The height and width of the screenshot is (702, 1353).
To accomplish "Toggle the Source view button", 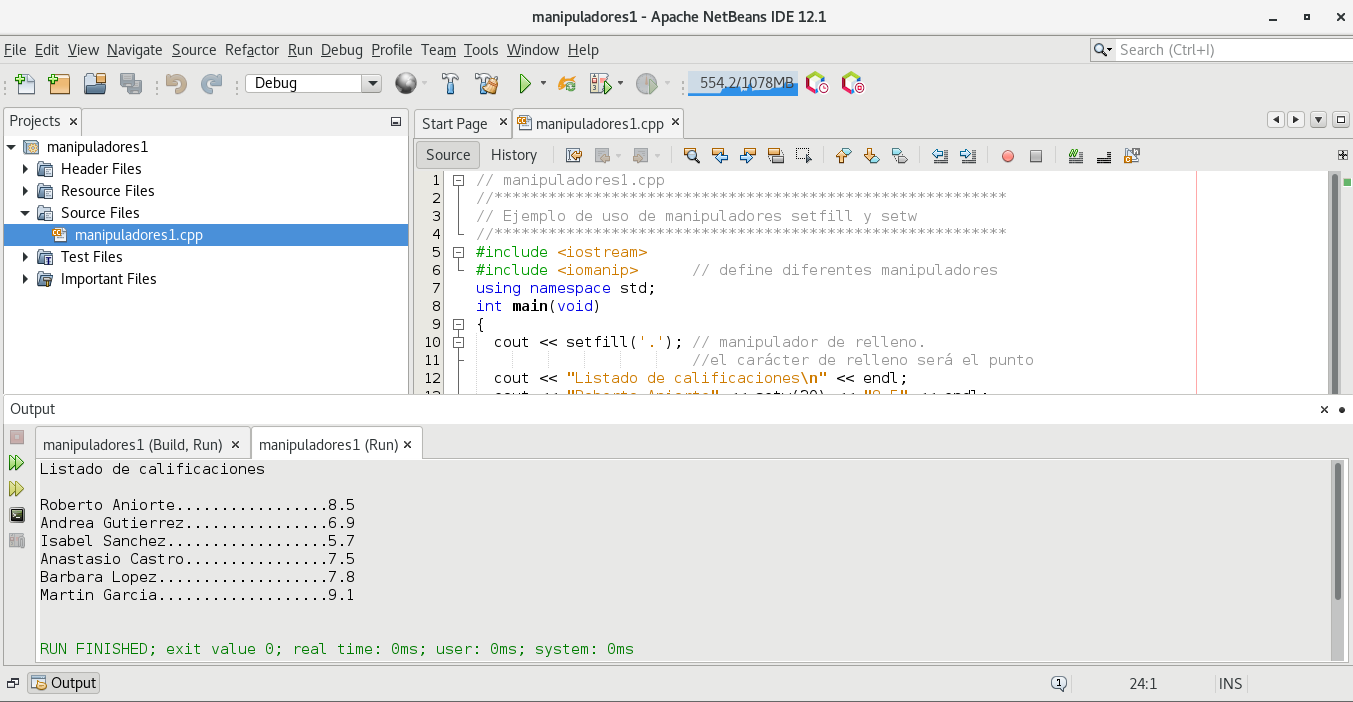I will pos(448,155).
